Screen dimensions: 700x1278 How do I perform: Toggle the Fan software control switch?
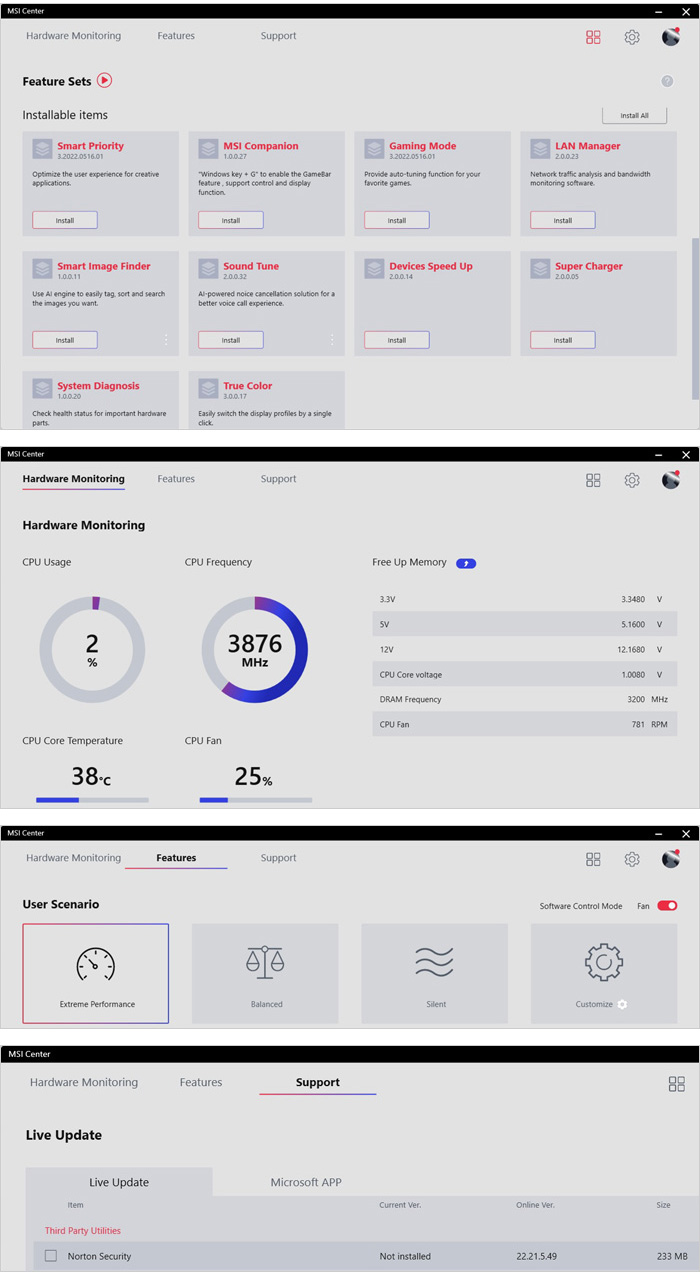[x=667, y=906]
